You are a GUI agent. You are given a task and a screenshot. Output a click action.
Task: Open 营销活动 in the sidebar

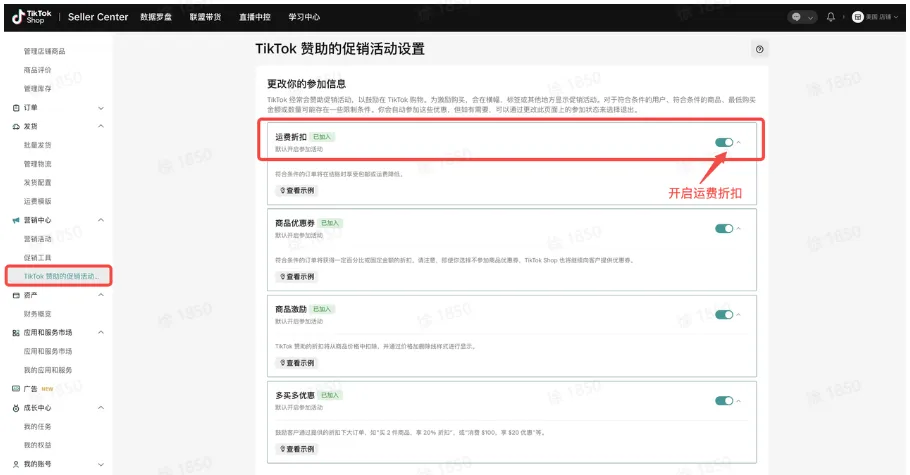click(x=37, y=239)
